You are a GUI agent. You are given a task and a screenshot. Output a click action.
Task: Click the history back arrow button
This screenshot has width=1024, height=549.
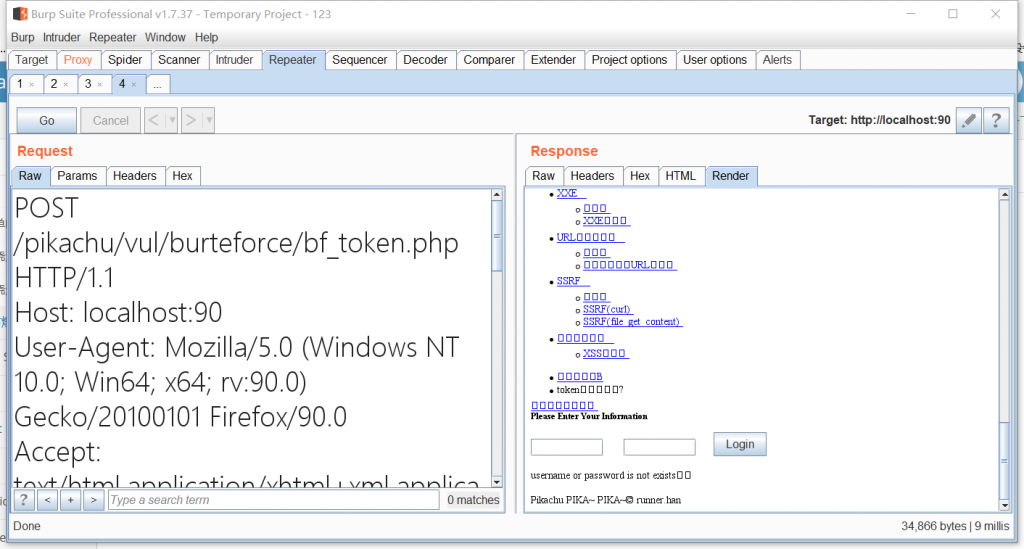(x=154, y=120)
